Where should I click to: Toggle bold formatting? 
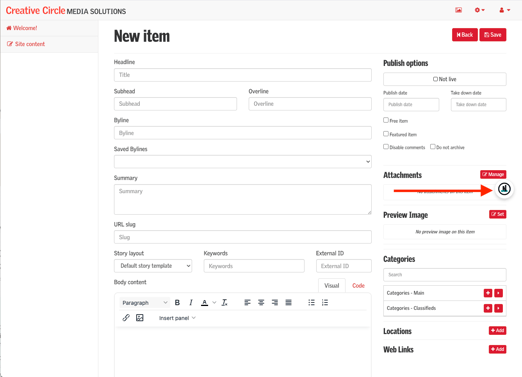[177, 303]
